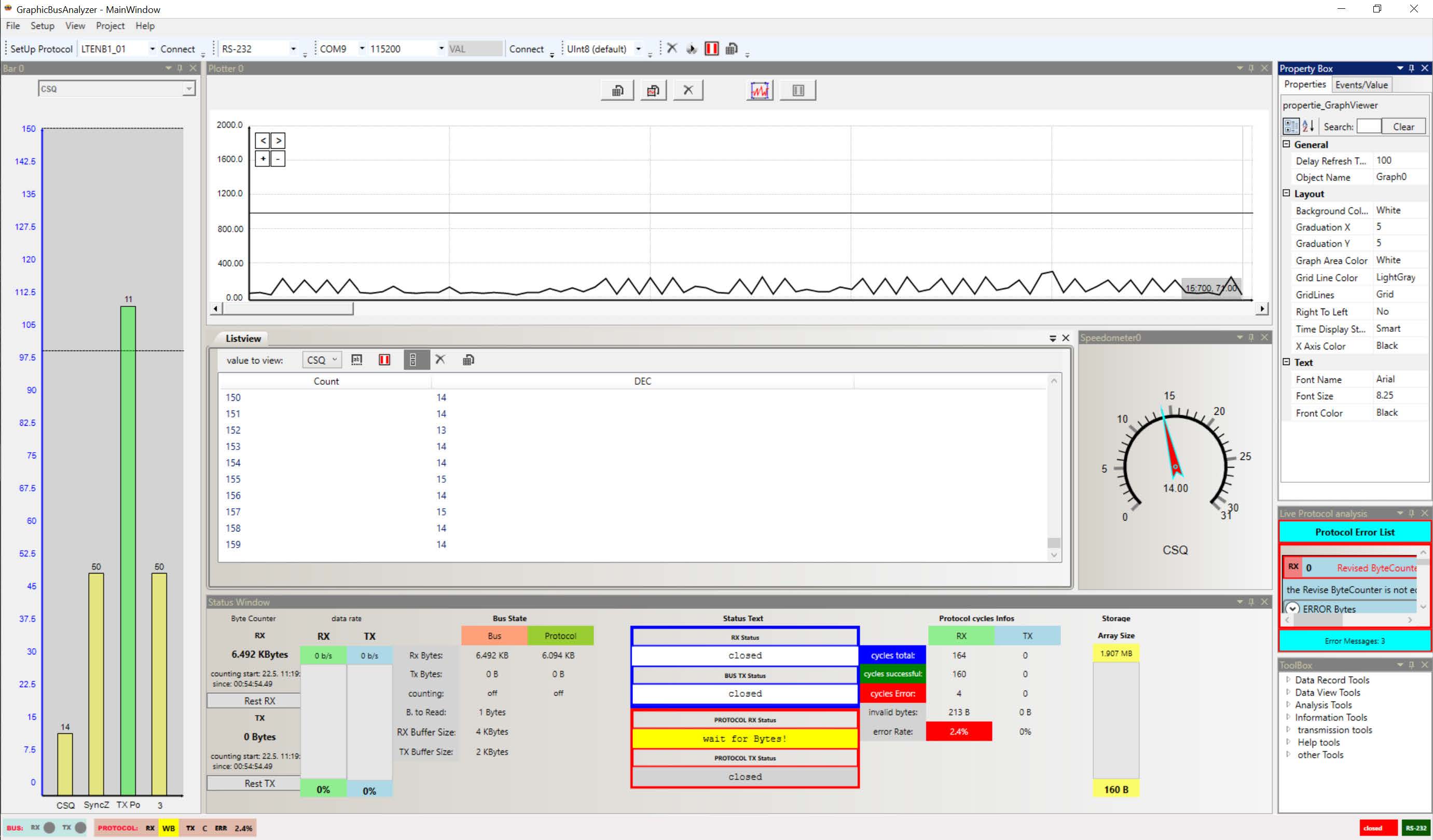Click the Rest RX button
Screen dimensions: 1433x840
tap(259, 701)
